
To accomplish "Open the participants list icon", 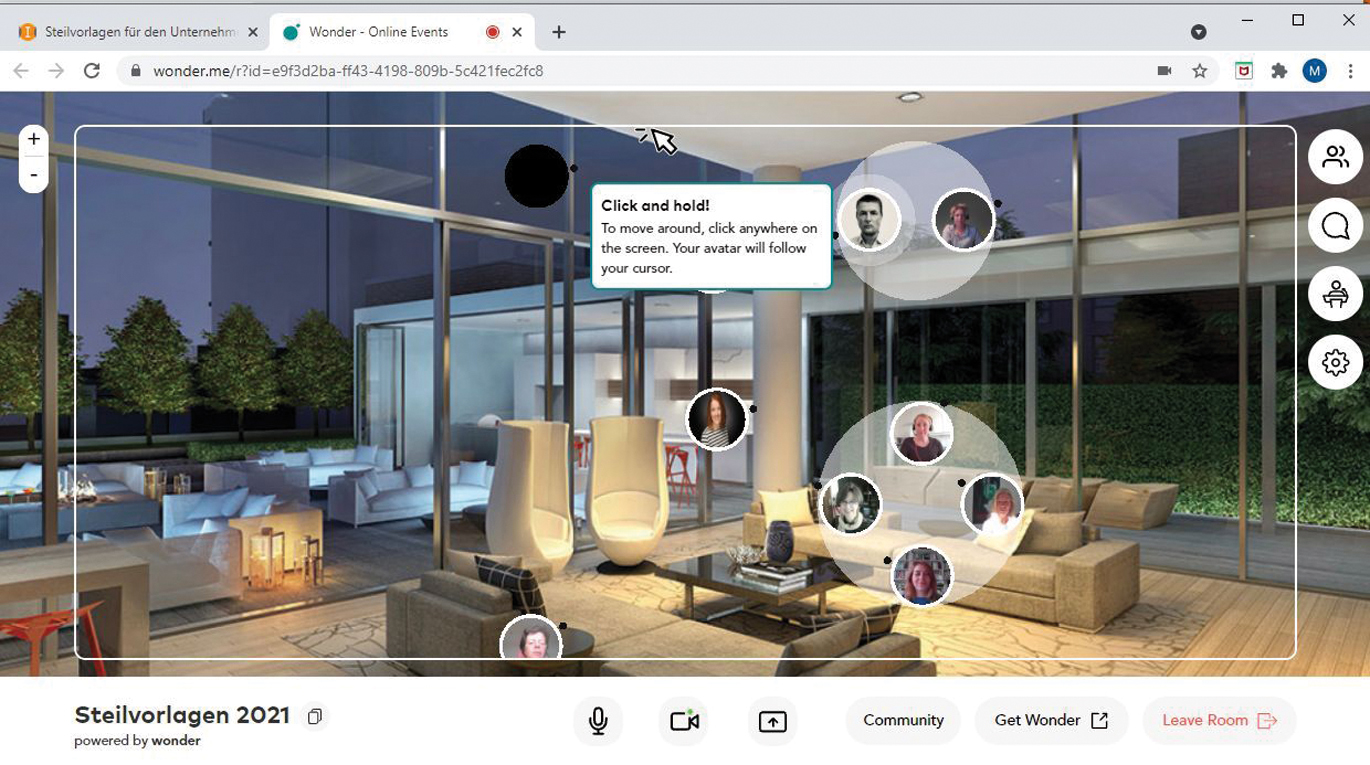I will point(1335,157).
